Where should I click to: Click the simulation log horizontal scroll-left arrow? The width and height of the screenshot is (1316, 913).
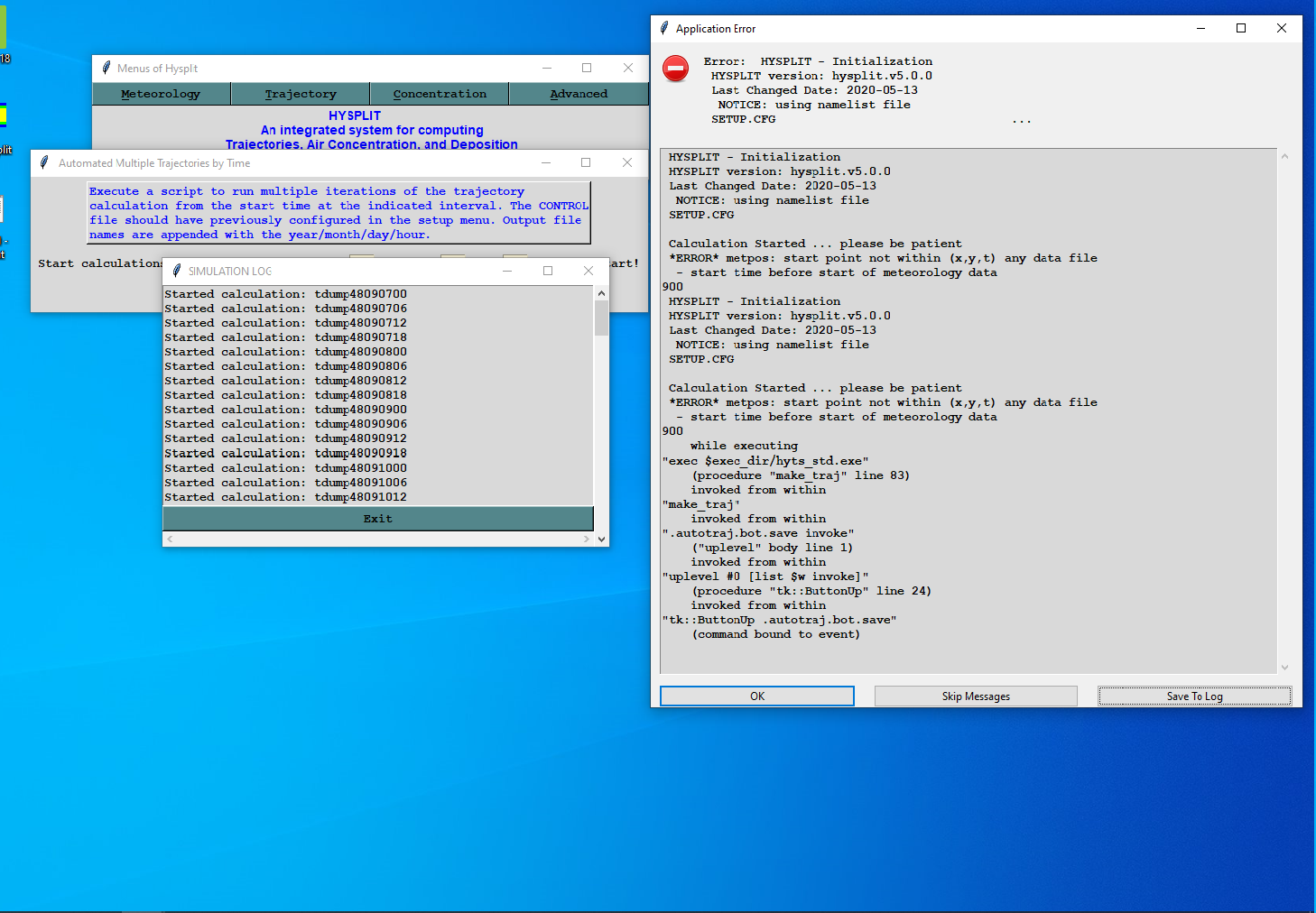tap(170, 539)
